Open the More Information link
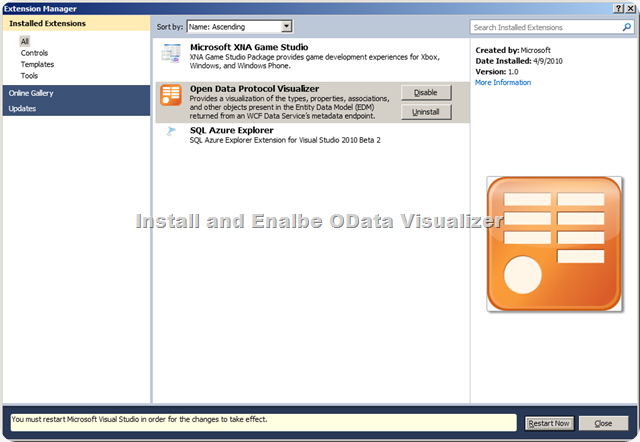The height and width of the screenshot is (442, 640). [503, 82]
